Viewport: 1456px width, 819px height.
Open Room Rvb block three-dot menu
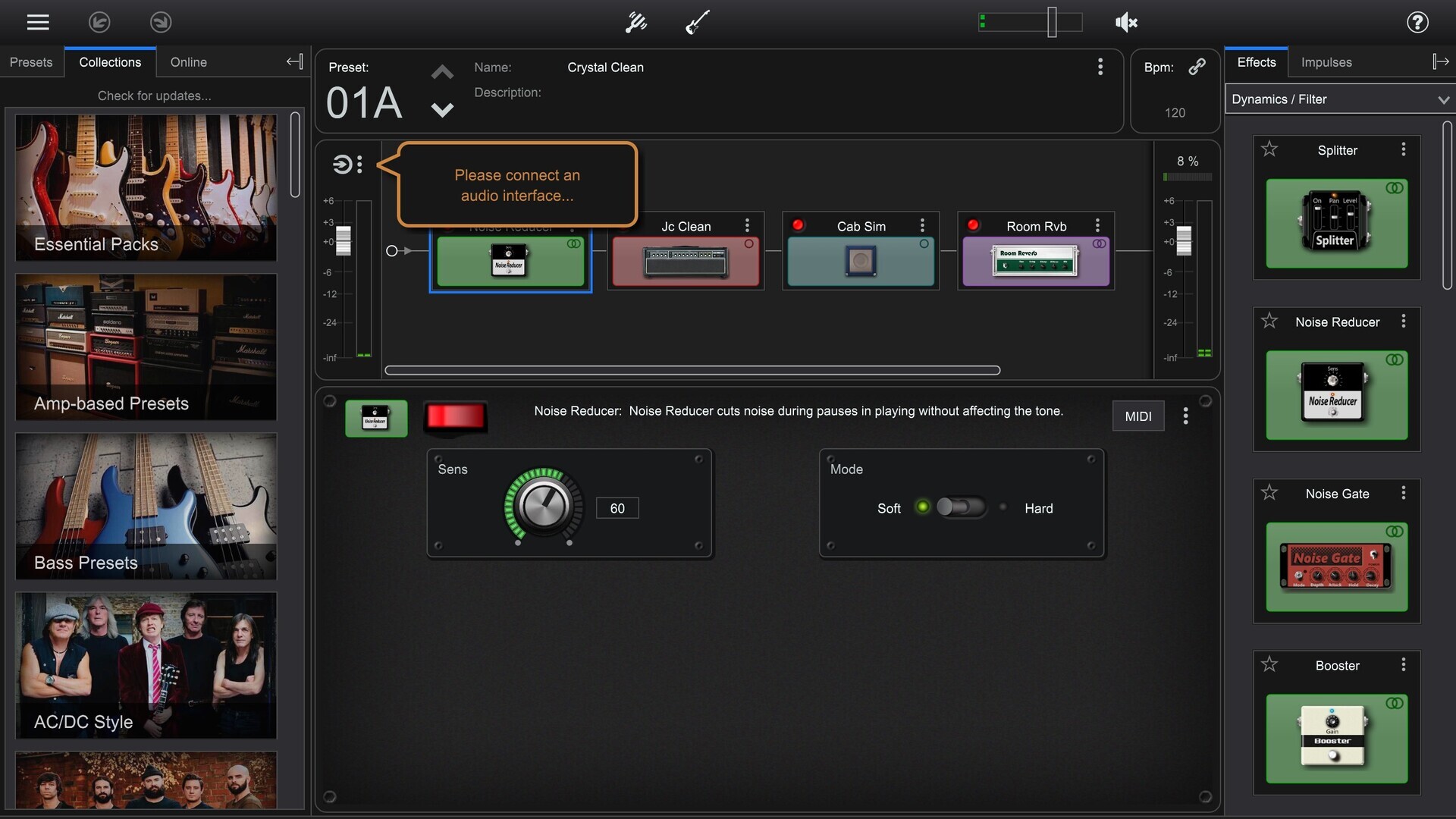coord(1097,225)
